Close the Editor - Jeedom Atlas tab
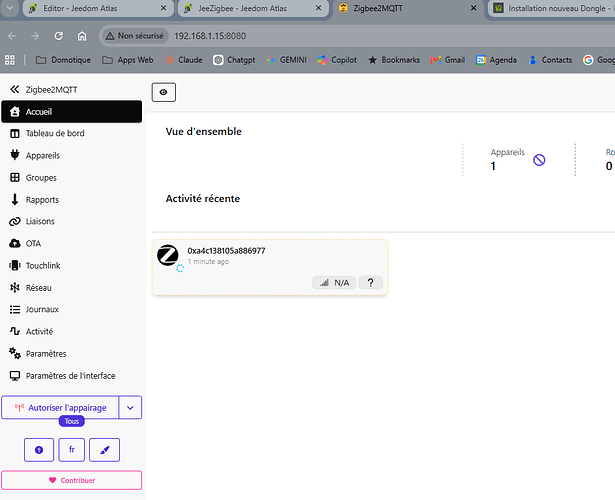This screenshot has width=615, height=500. [x=164, y=8]
